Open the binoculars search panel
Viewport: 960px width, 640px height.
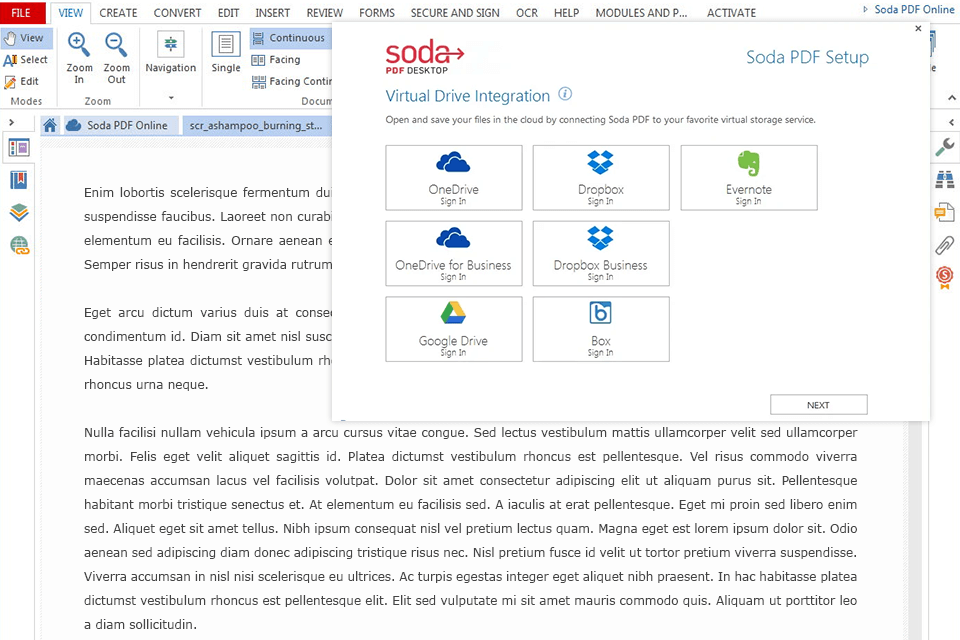[x=945, y=179]
